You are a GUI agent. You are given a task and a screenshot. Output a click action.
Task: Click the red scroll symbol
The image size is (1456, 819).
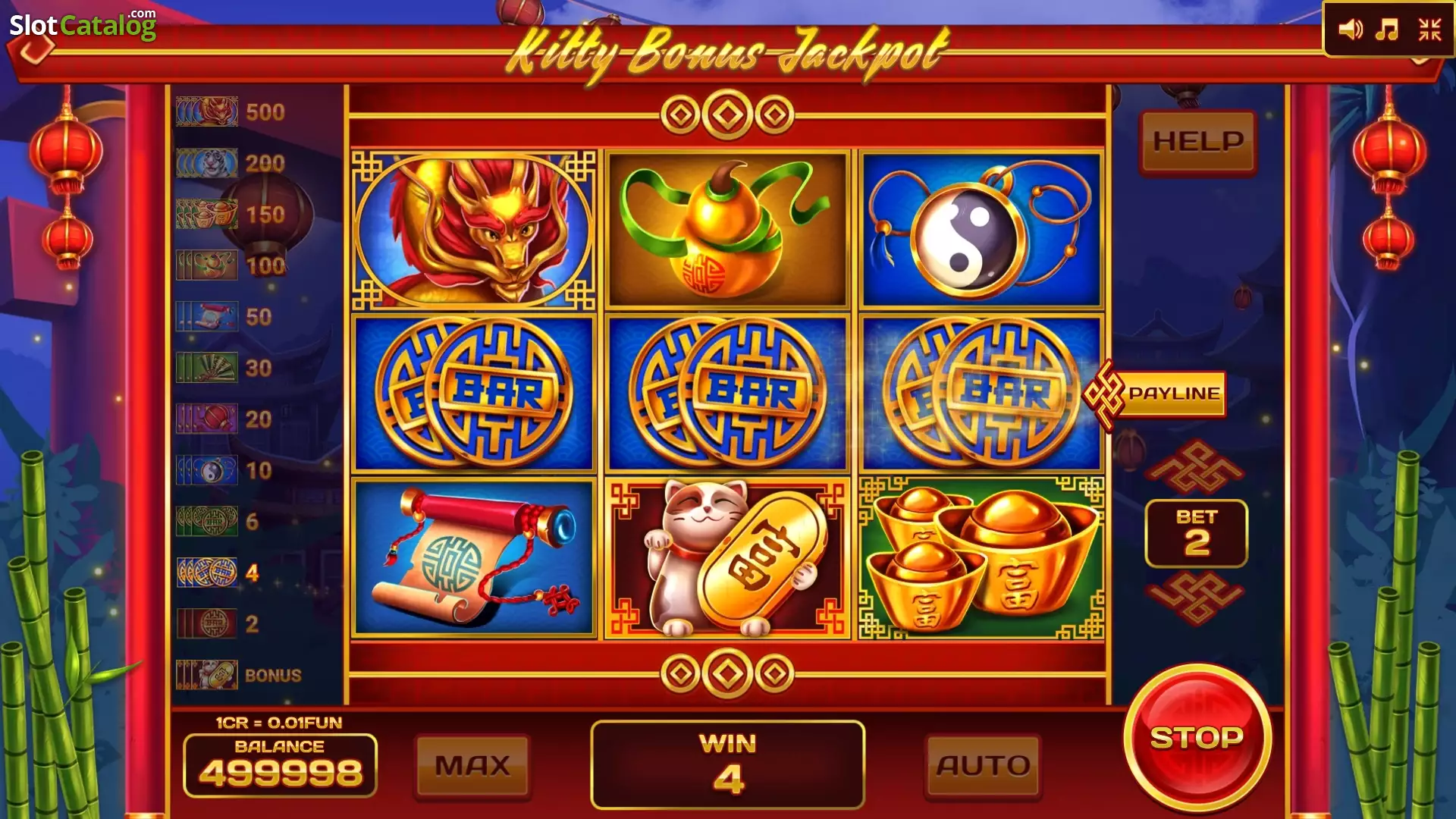point(474,558)
